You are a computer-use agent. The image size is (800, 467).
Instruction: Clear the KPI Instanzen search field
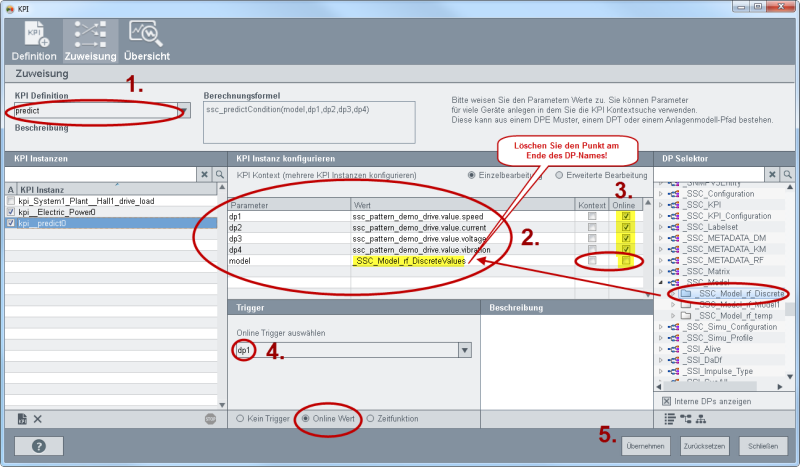coord(205,175)
